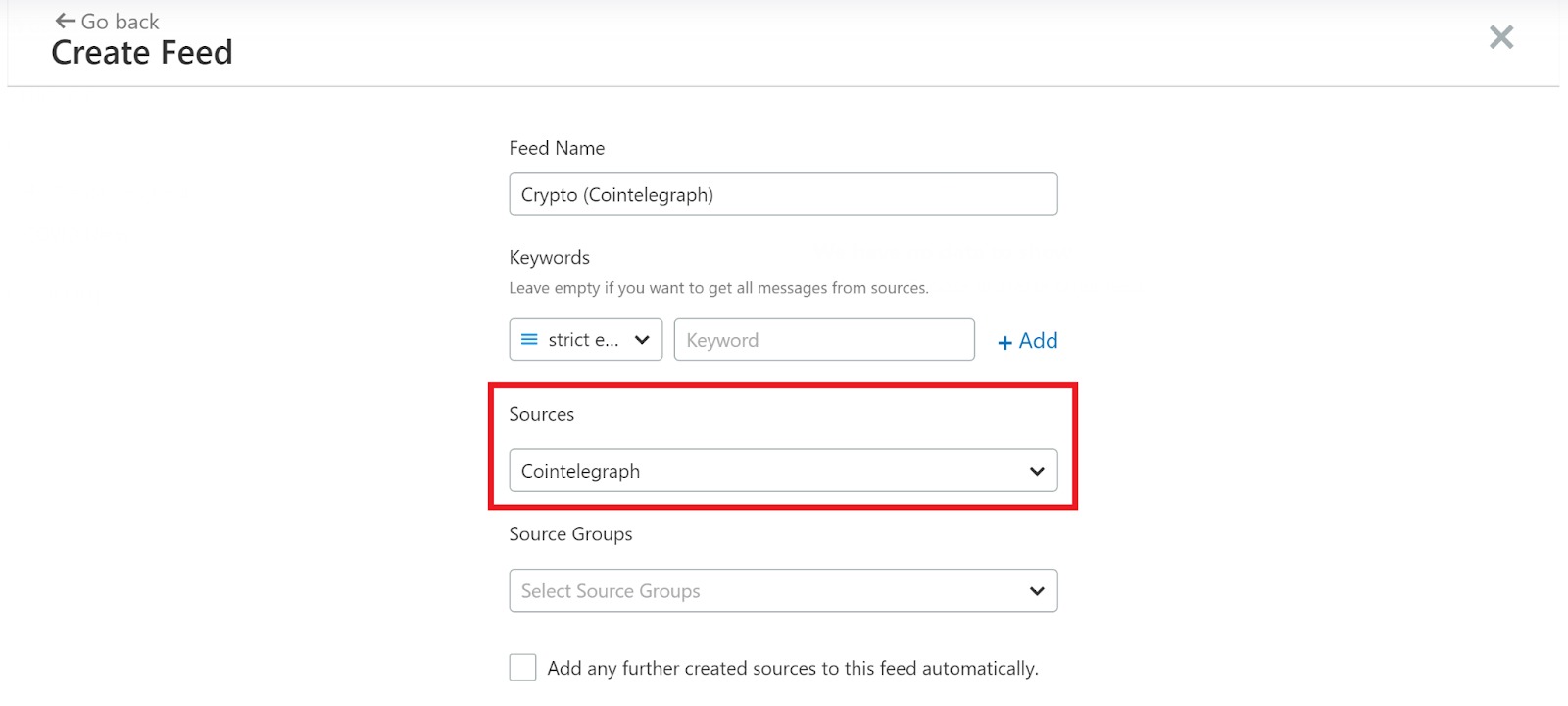This screenshot has height=706, width=1568.
Task: Click the Keywords hint text about leaving empty
Action: point(718,288)
